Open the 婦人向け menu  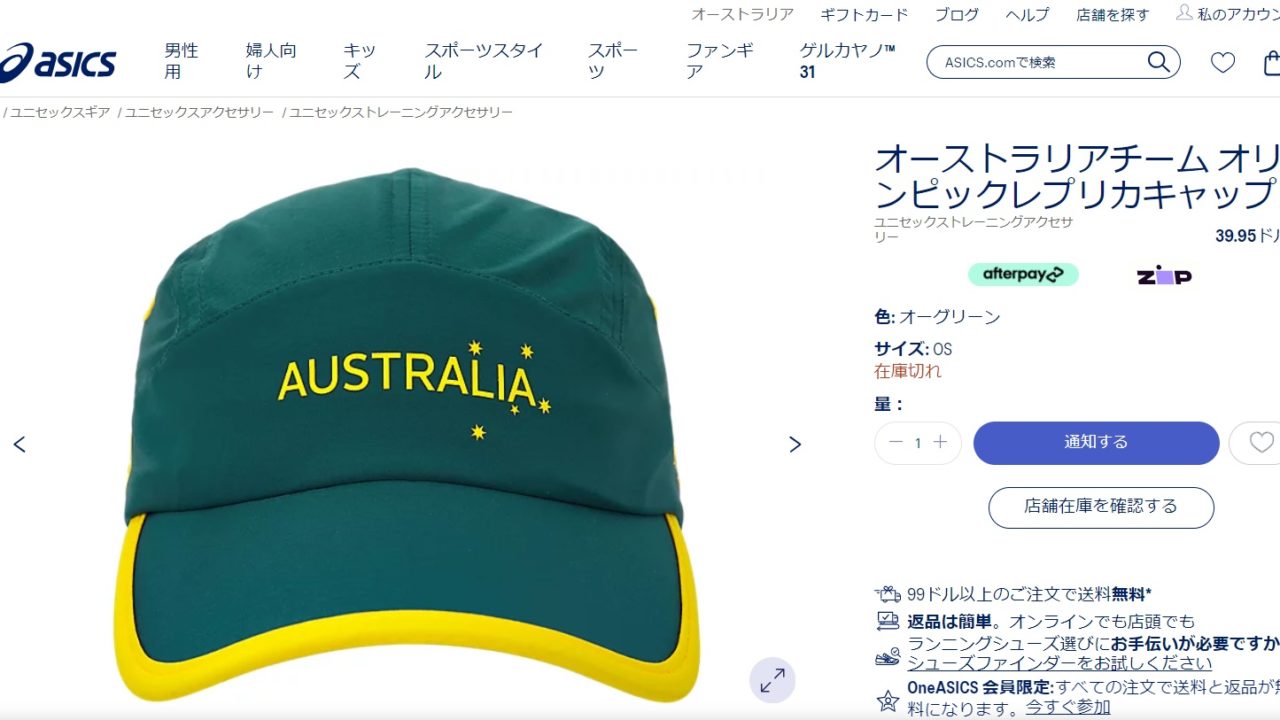coord(271,61)
